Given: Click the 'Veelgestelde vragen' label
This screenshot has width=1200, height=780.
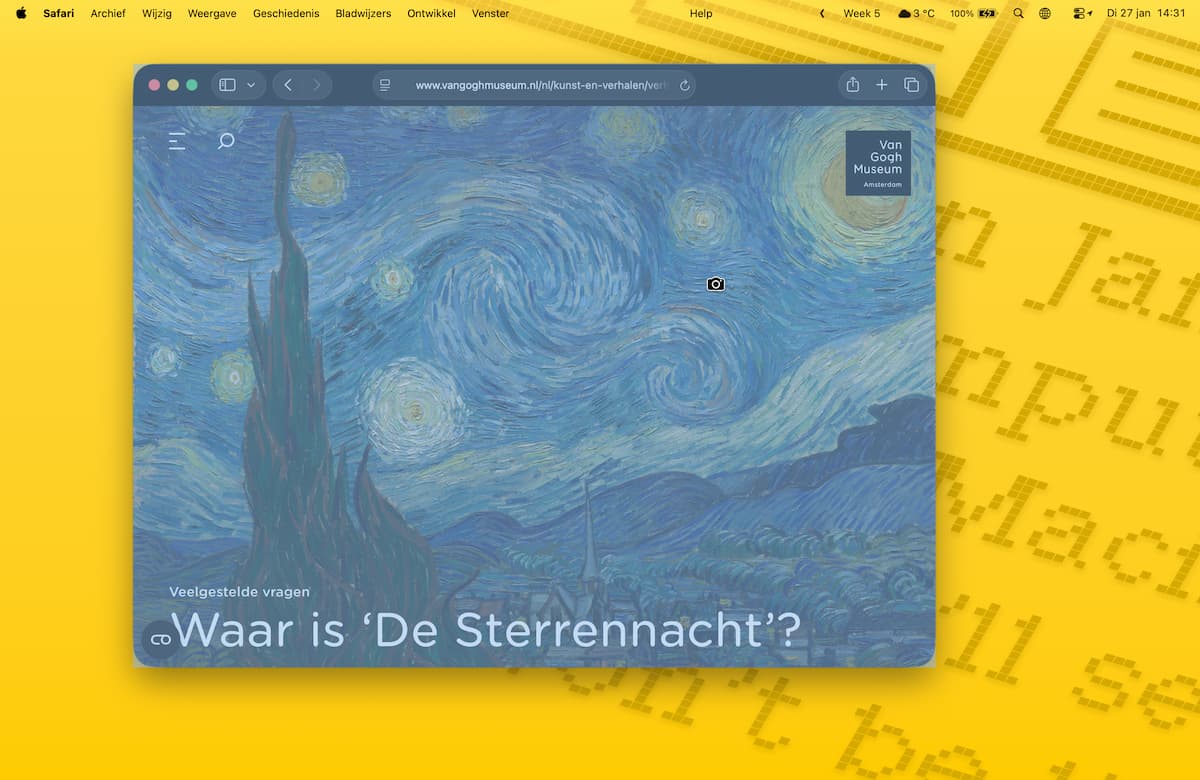Looking at the screenshot, I should 239,592.
